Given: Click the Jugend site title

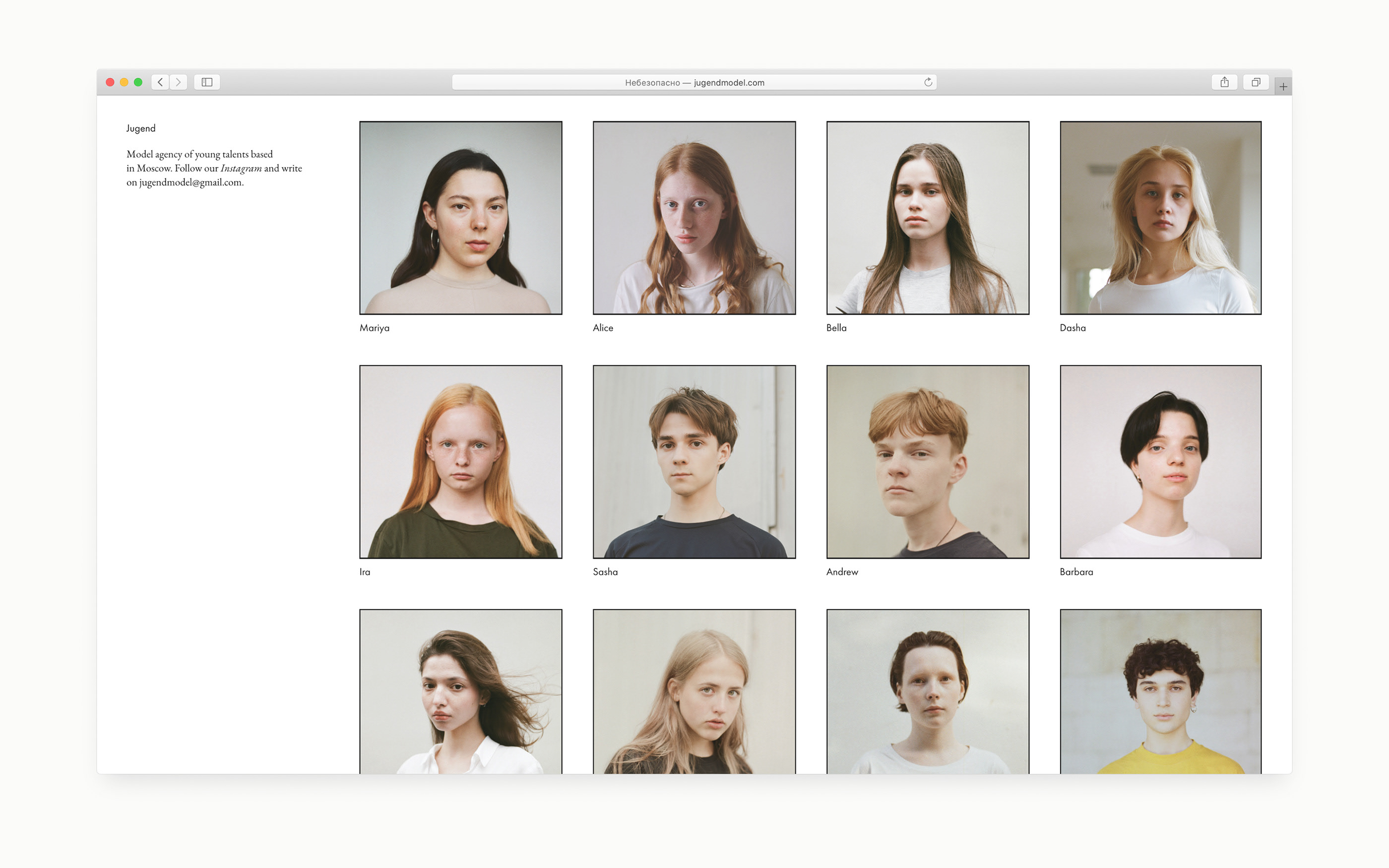Looking at the screenshot, I should pos(140,128).
